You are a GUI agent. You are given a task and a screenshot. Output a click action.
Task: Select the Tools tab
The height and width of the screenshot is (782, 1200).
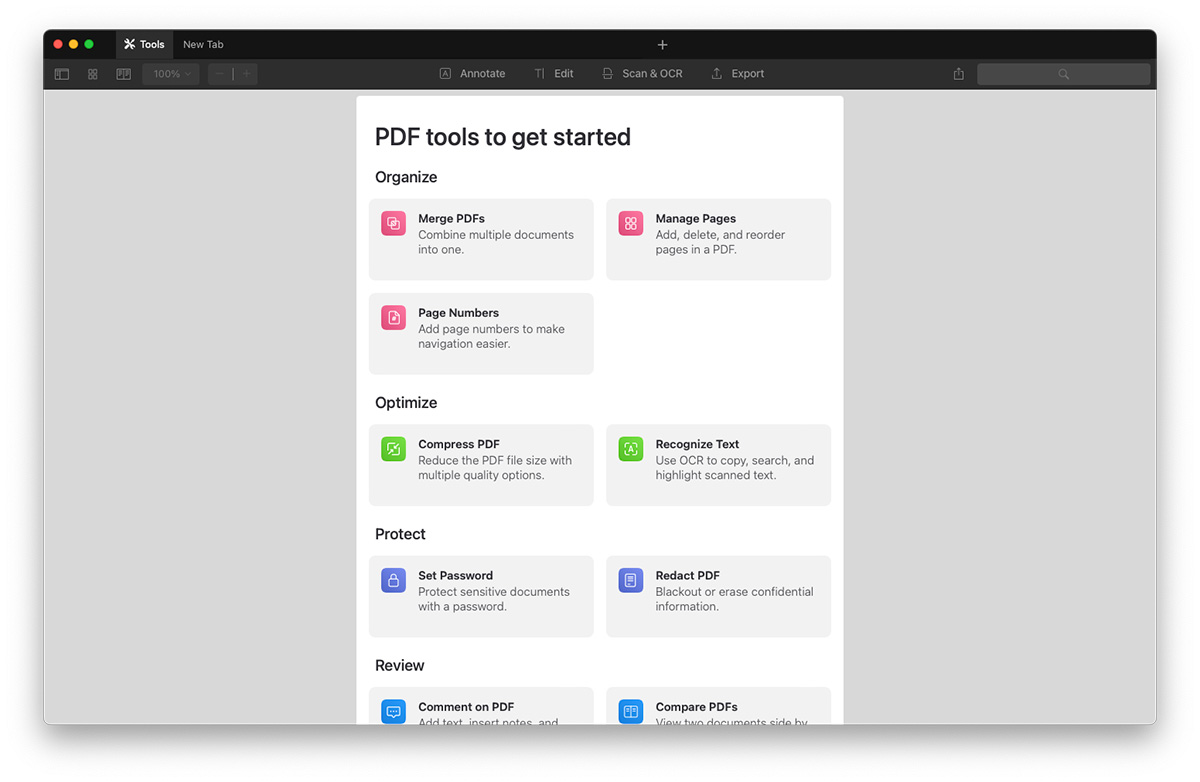(144, 45)
